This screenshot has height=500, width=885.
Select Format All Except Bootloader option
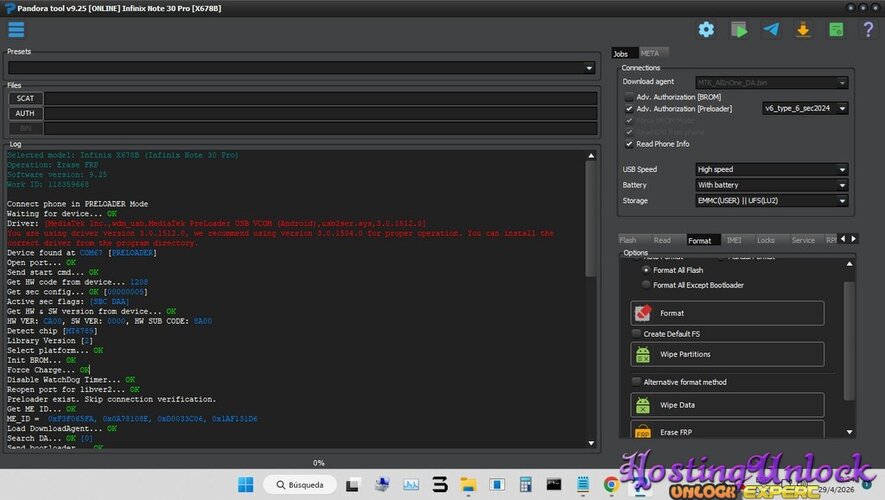pos(646,285)
